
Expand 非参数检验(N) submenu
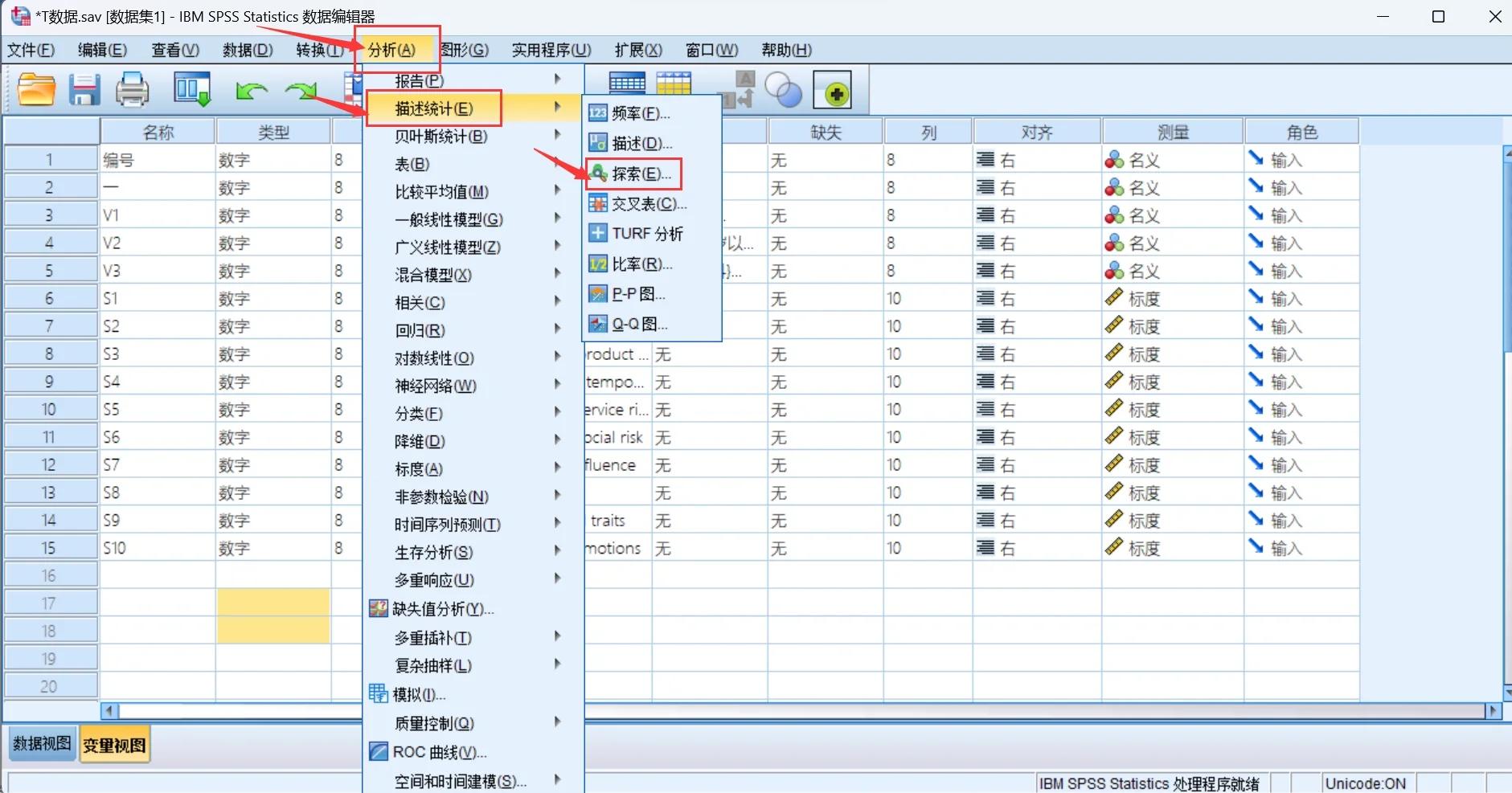click(x=474, y=497)
